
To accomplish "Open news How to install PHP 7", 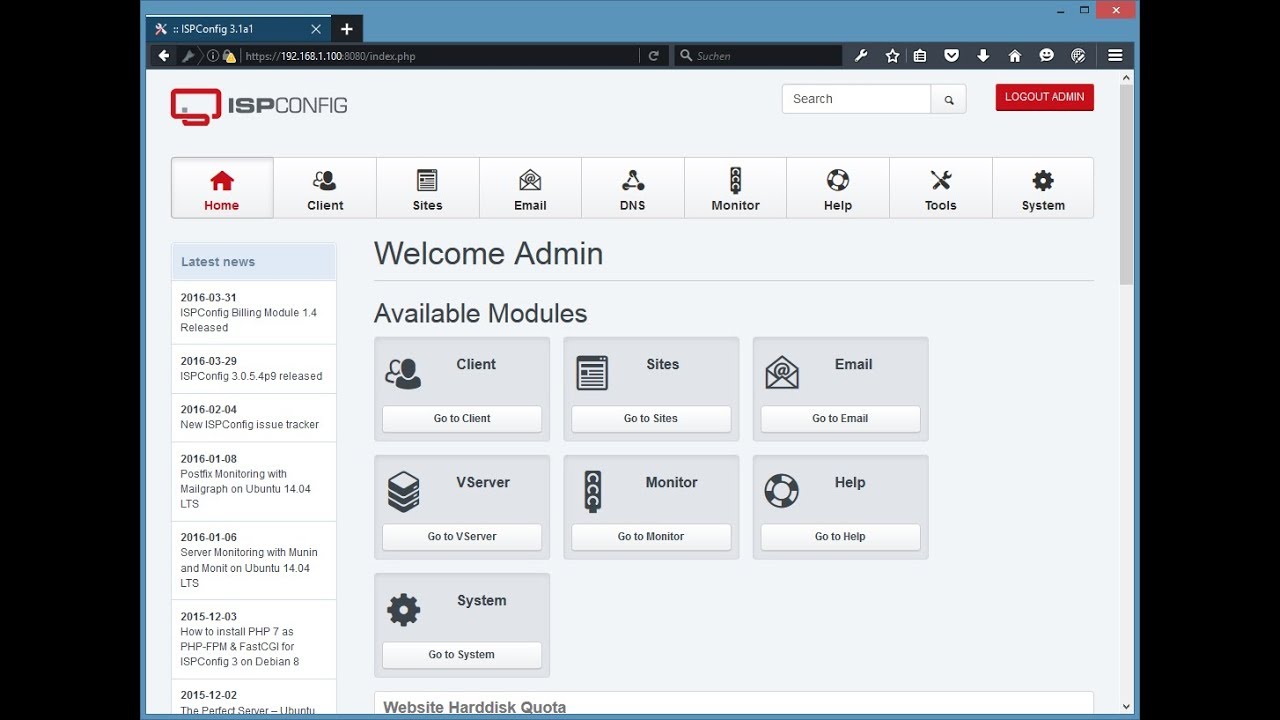I will point(240,647).
